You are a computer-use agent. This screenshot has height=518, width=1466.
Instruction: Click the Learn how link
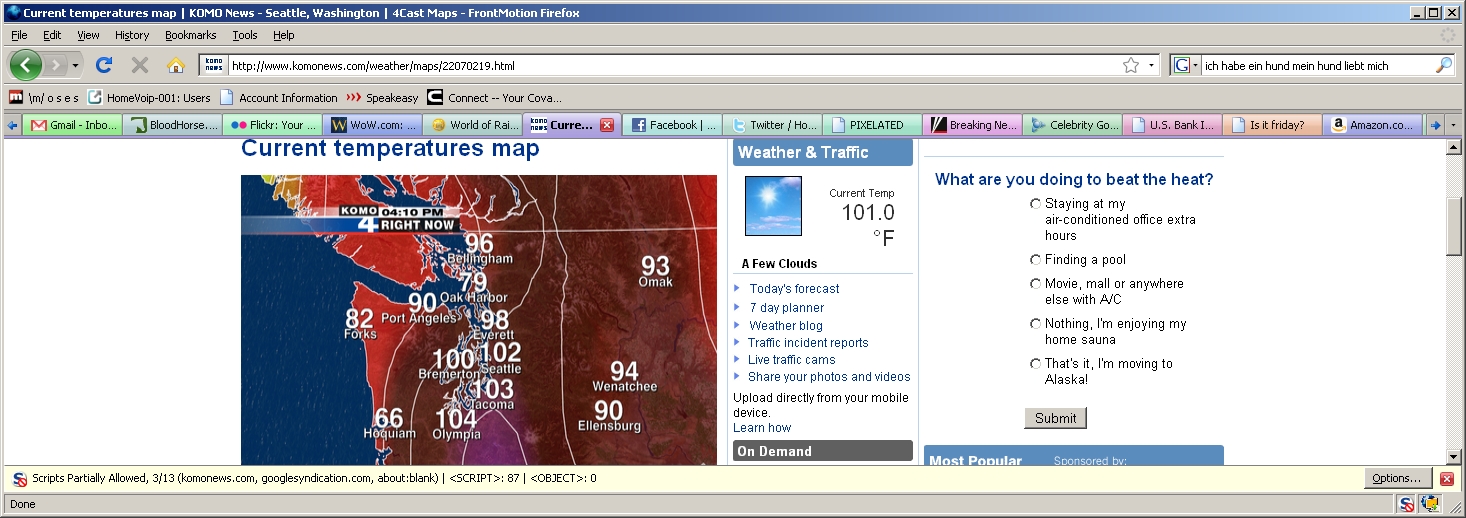(762, 428)
